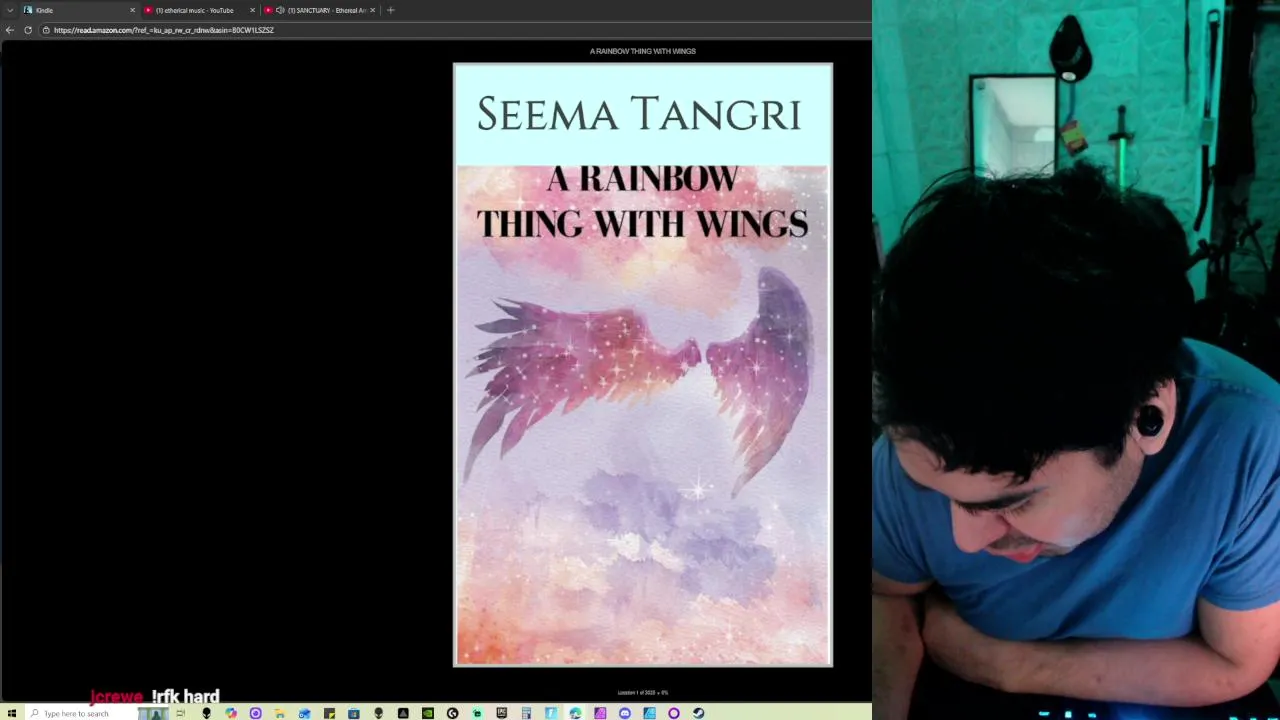Open Calculator from the taskbar
Screen dimensions: 1280x720
[x=527, y=713]
